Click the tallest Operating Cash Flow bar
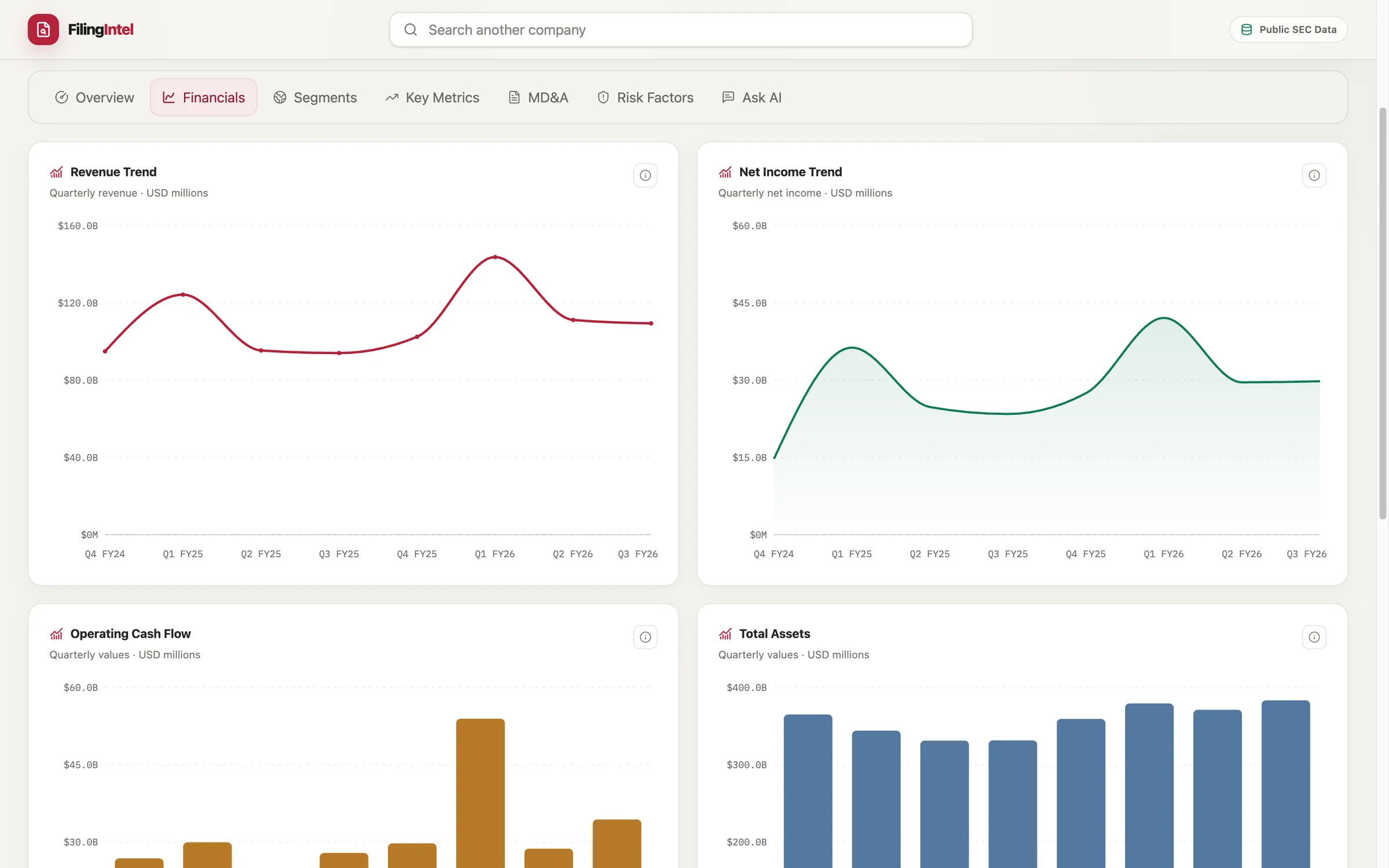This screenshot has width=1389, height=868. [480, 793]
